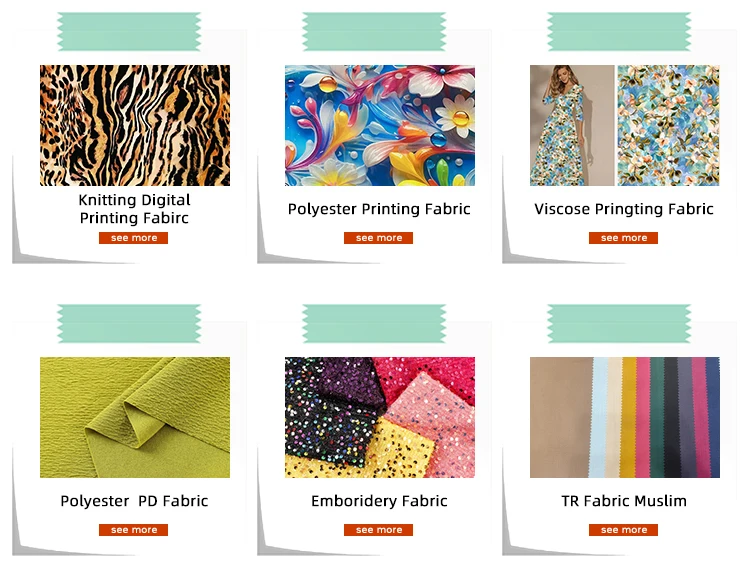See more Emboridery Fabric products
Viewport: 750px width, 577px height.
coord(378,530)
